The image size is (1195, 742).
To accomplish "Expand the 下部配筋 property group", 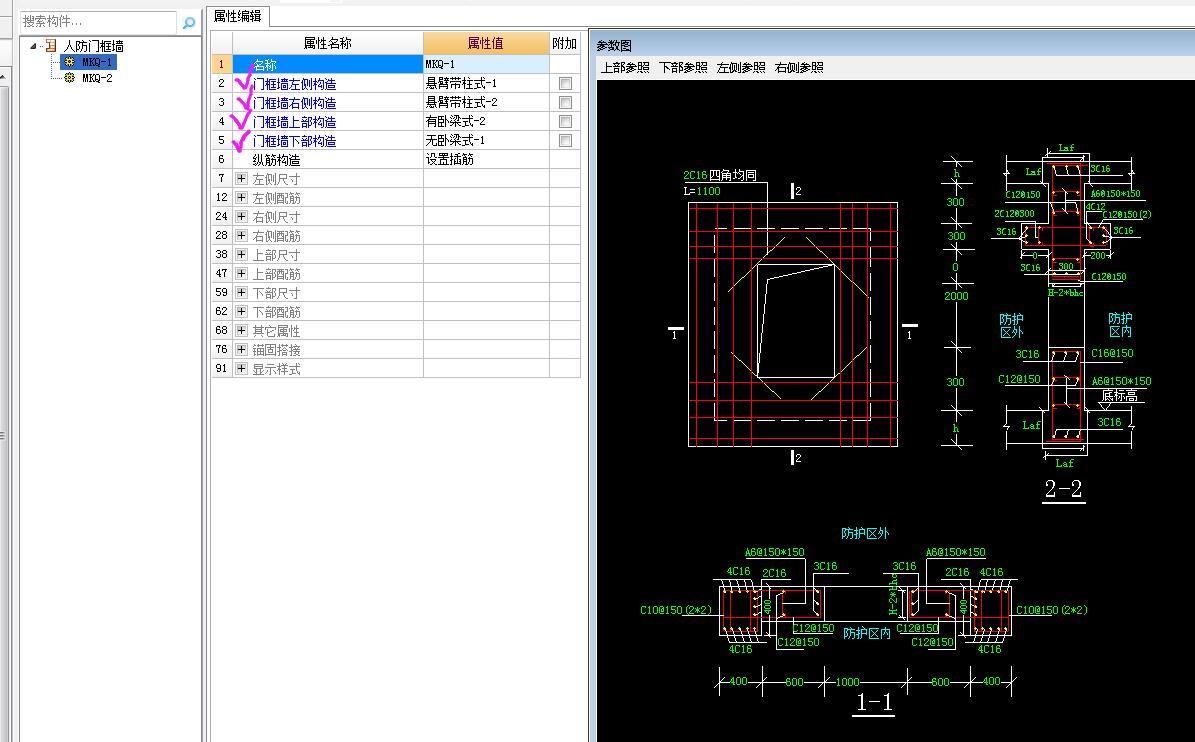I will (242, 312).
